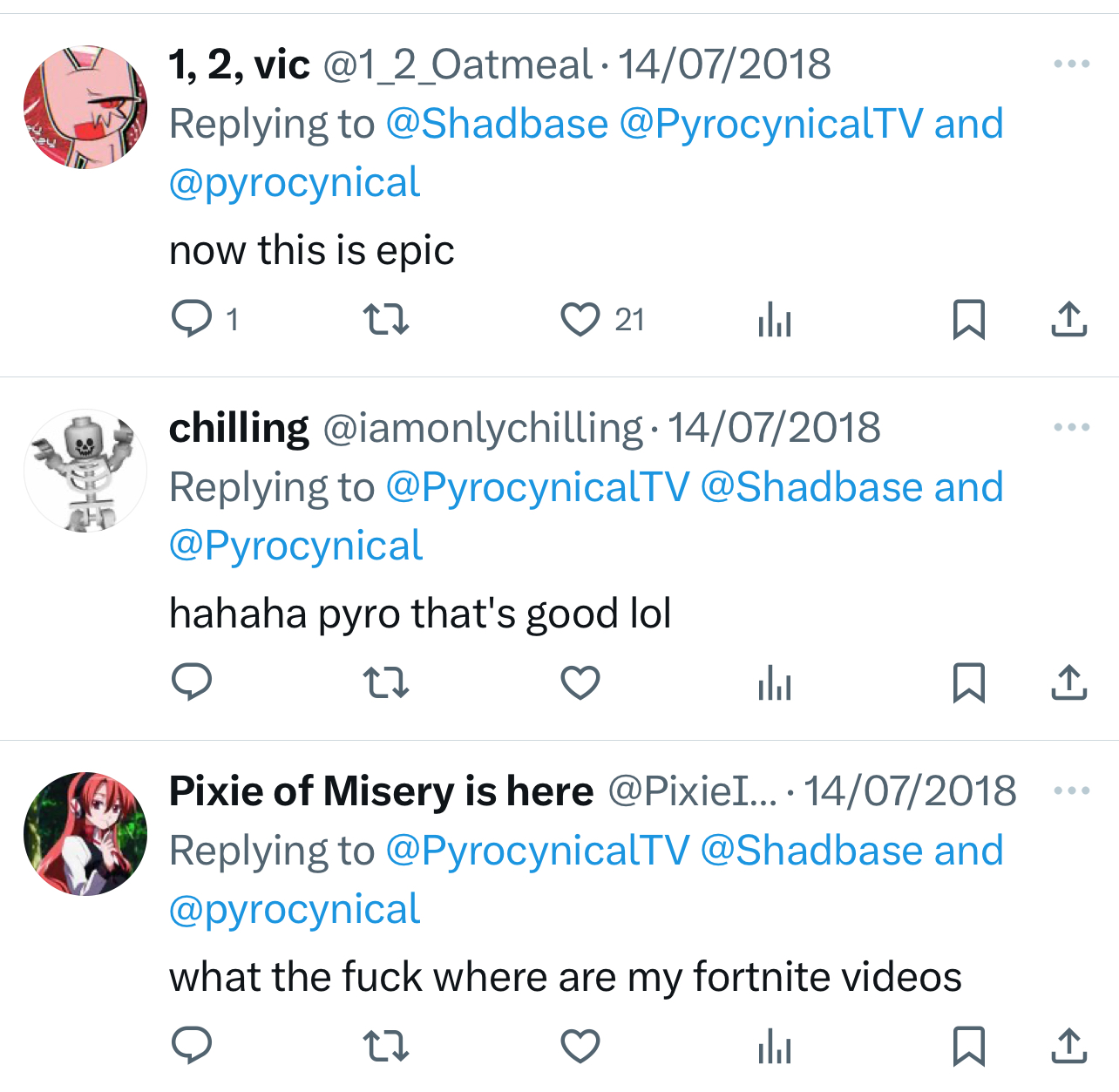This screenshot has height=1092, width=1119.
Task: Open the Pixie of Misery profile picture
Action: [85, 834]
